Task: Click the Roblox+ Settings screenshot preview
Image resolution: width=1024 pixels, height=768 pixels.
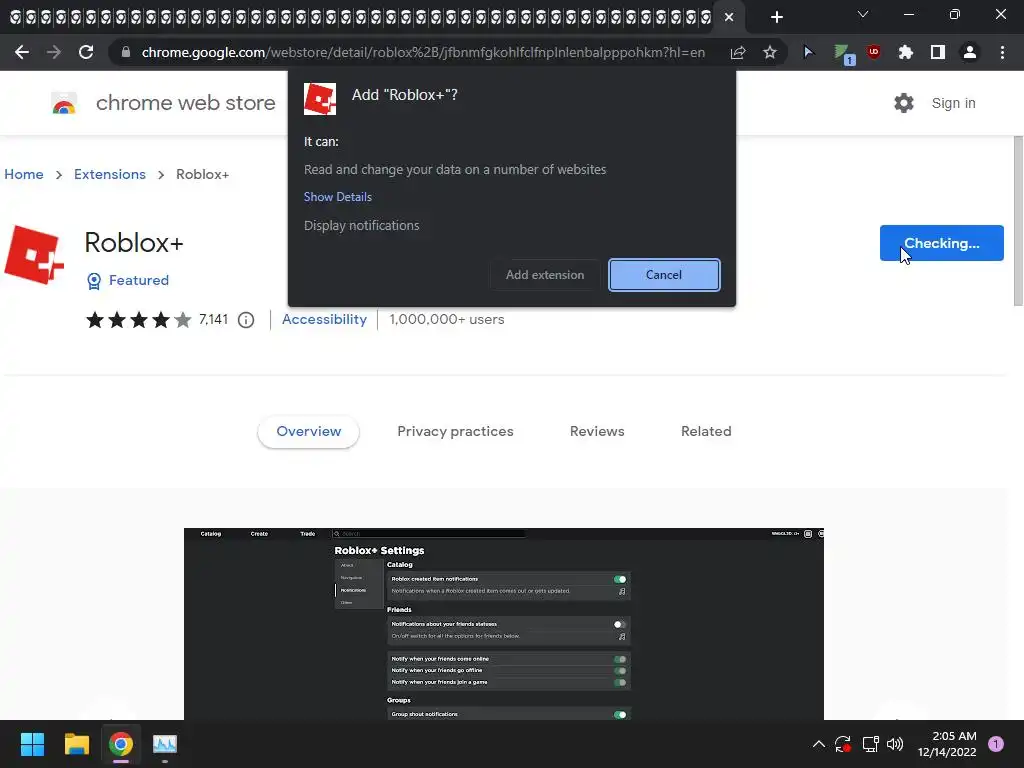Action: (x=504, y=624)
